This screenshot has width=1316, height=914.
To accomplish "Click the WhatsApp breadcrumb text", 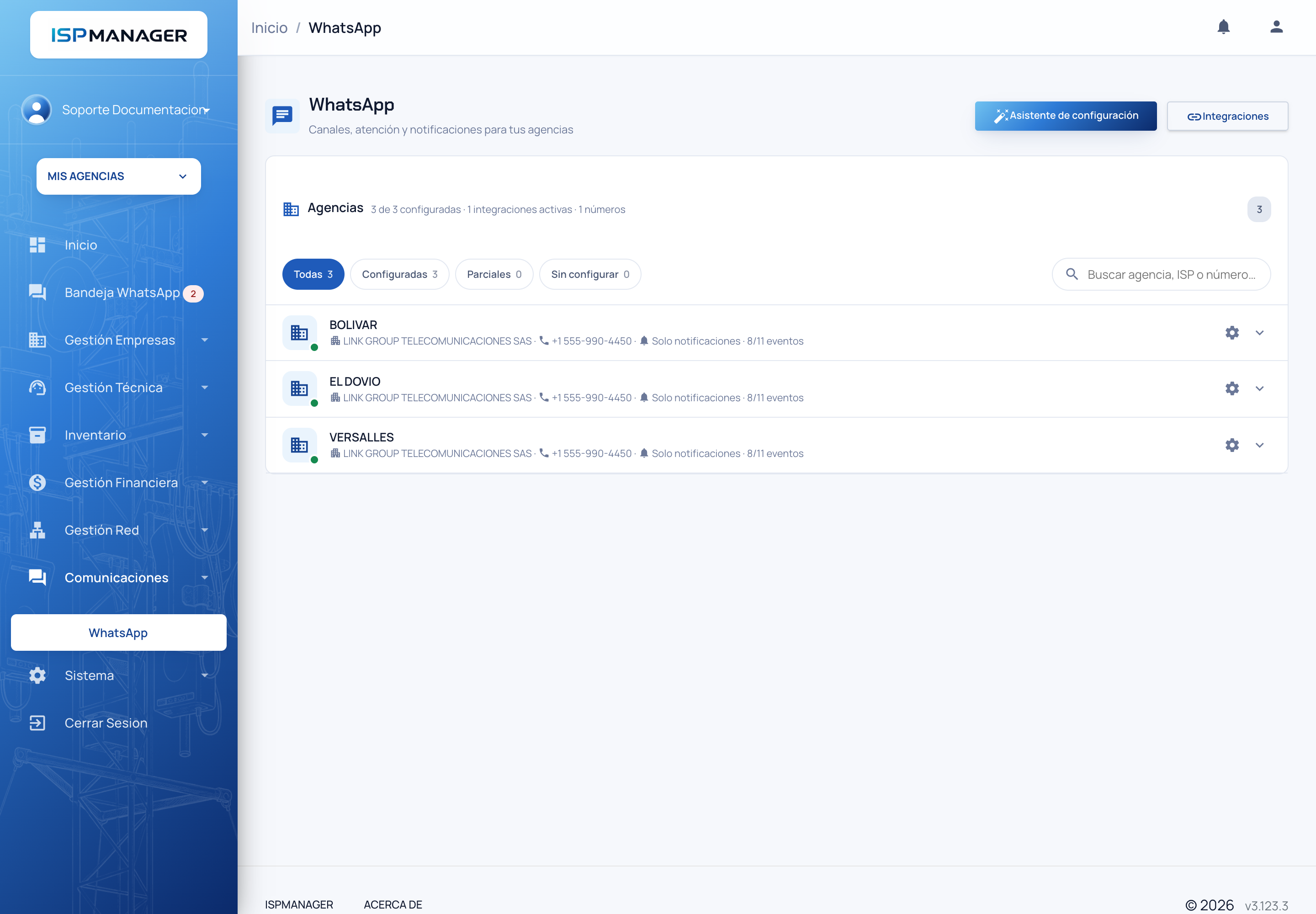I will pyautogui.click(x=345, y=28).
